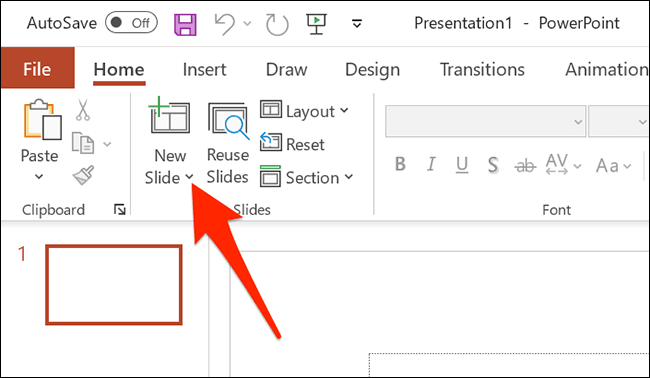Toggle AutoSave switch on
Viewport: 650px width, 378px height.
click(131, 22)
